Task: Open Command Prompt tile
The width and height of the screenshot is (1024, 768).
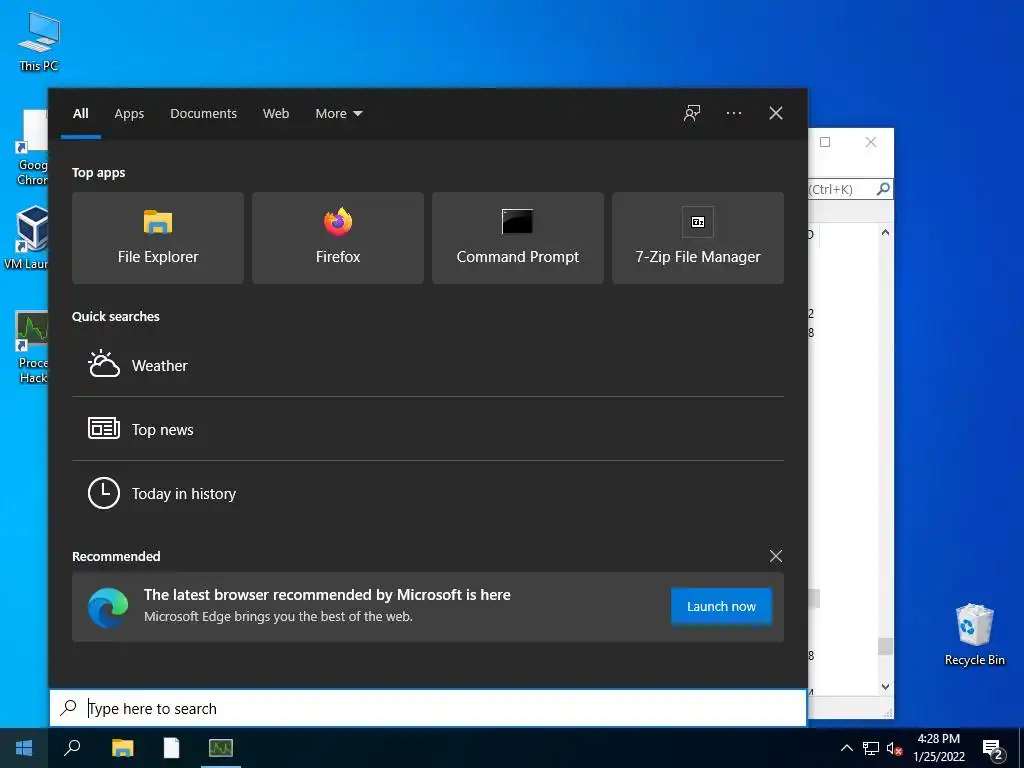Action: click(x=518, y=238)
